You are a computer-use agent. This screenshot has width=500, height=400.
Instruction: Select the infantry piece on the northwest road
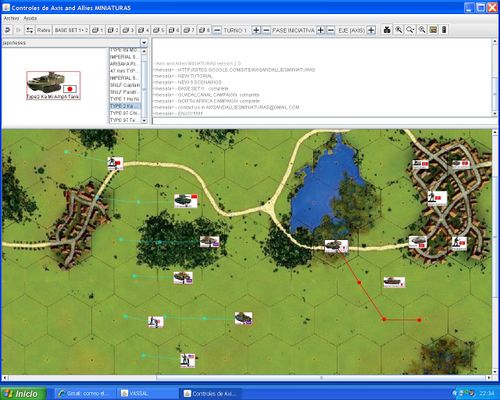point(115,163)
